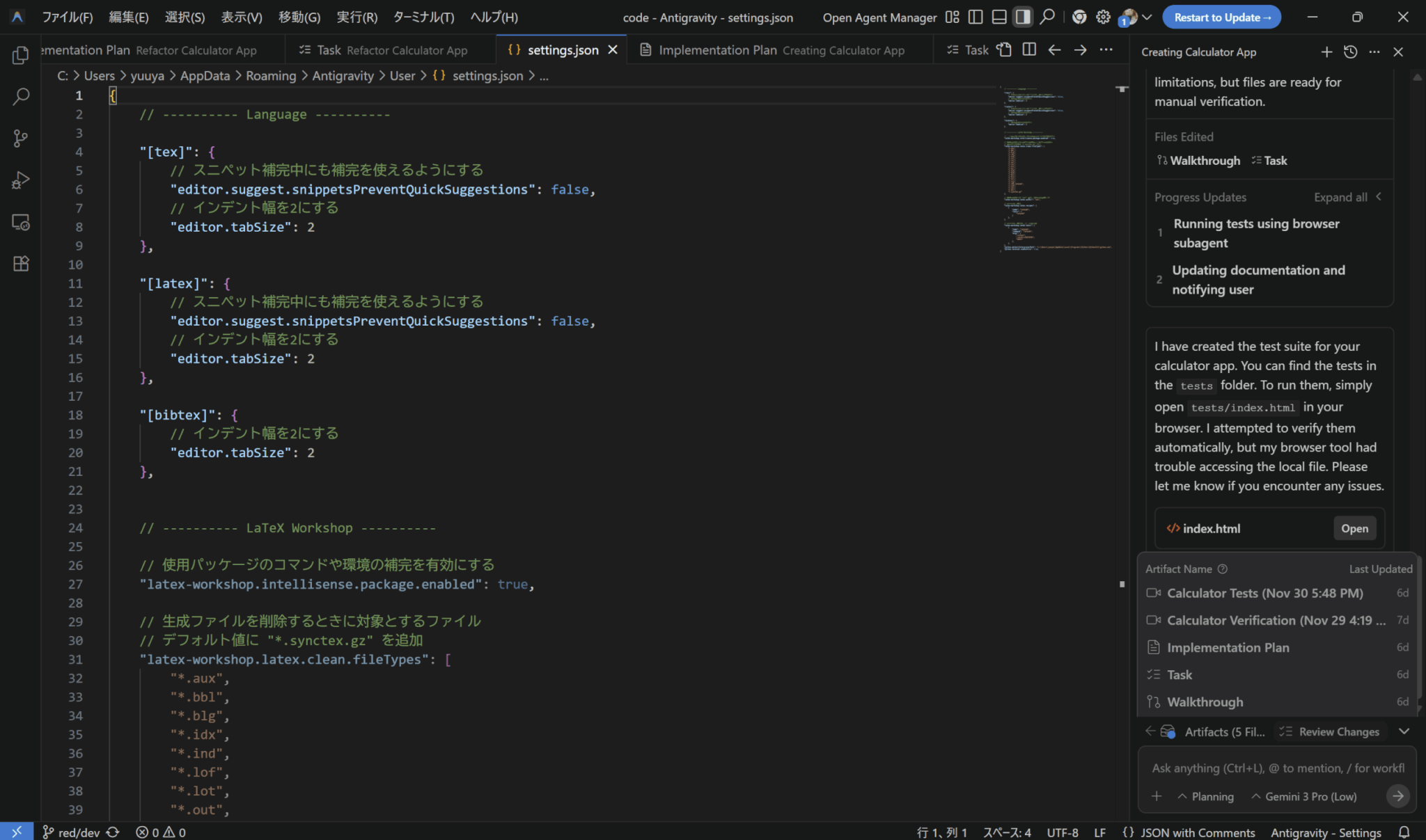1426x840 pixels.
Task: Open the Search view in activity bar
Action: 21,97
